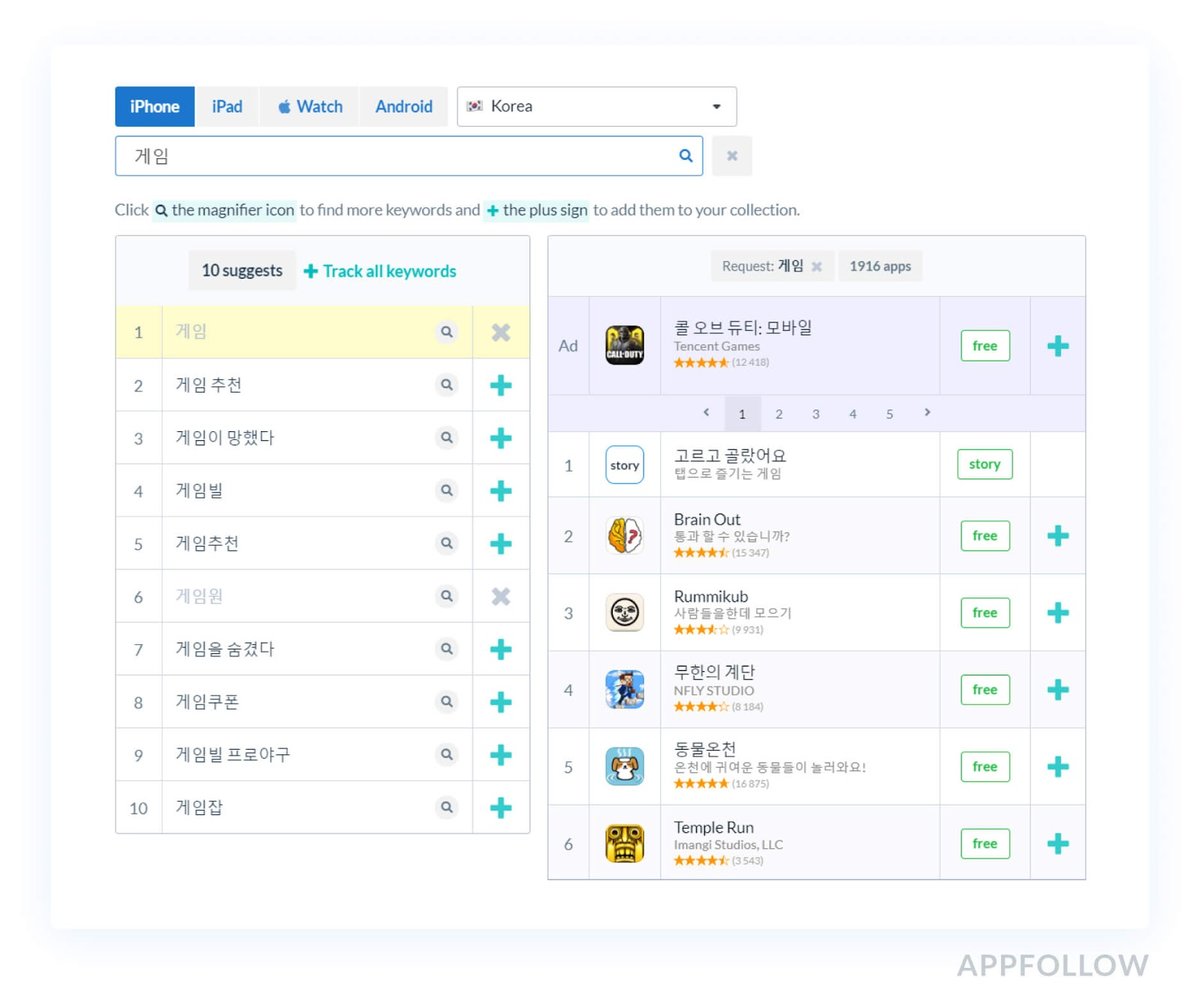Open the Call of Duty Mobile app icon
This screenshot has width=1200, height=989.
click(x=625, y=346)
